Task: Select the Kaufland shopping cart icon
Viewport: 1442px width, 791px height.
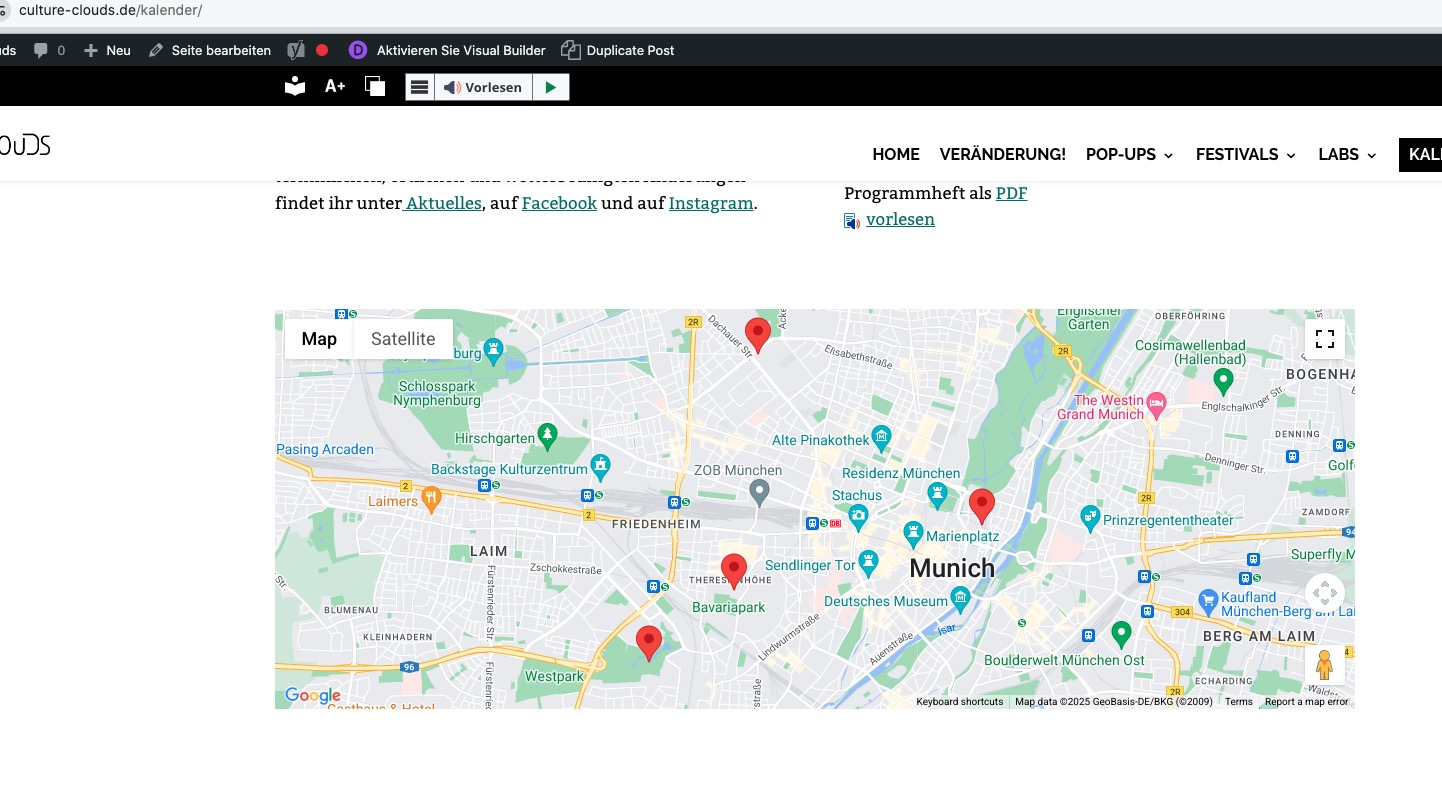Action: [x=1210, y=601]
